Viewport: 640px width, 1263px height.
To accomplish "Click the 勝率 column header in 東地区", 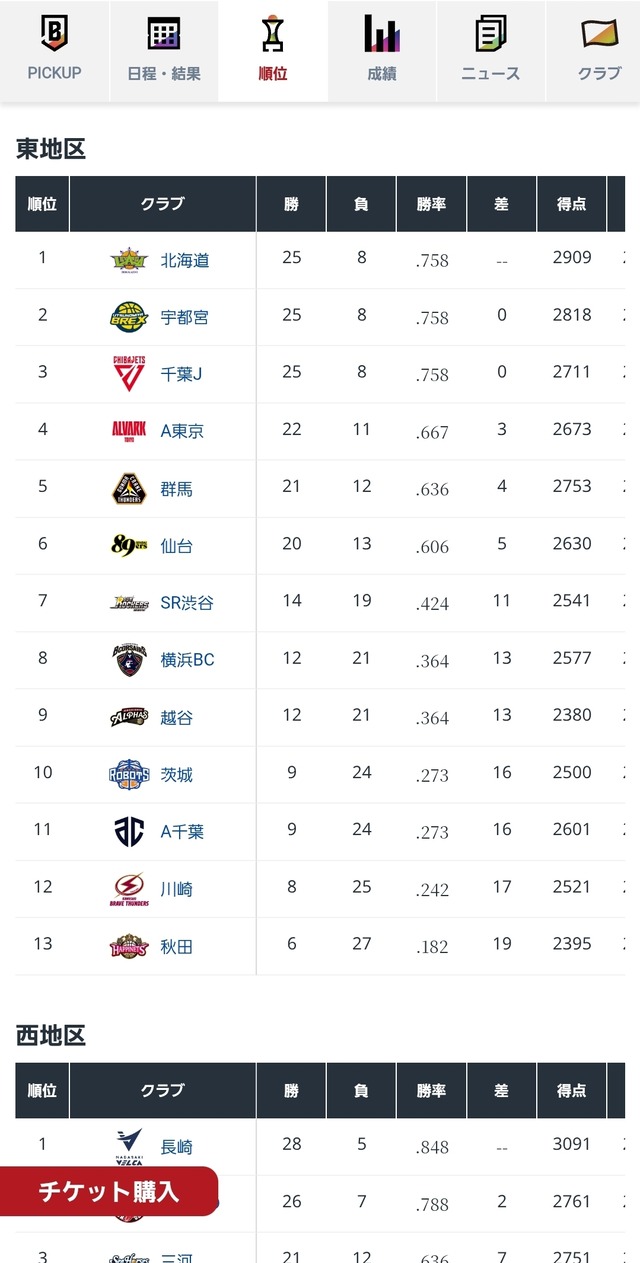I will click(x=431, y=204).
